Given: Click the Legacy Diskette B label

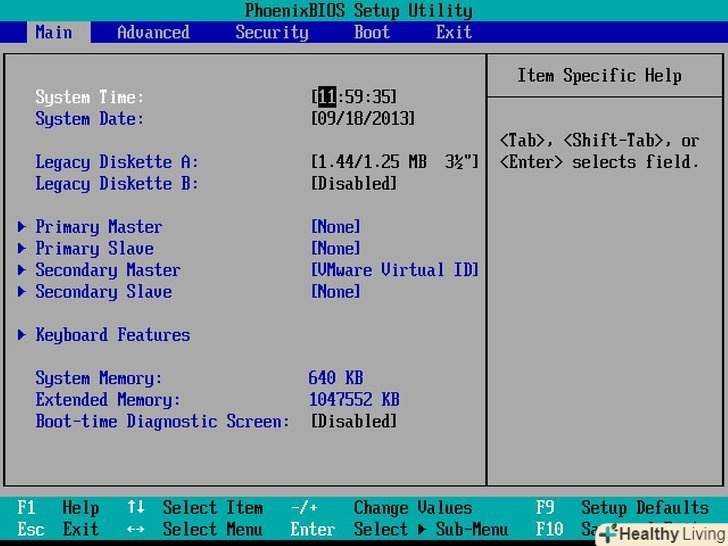Looking at the screenshot, I should tap(117, 184).
